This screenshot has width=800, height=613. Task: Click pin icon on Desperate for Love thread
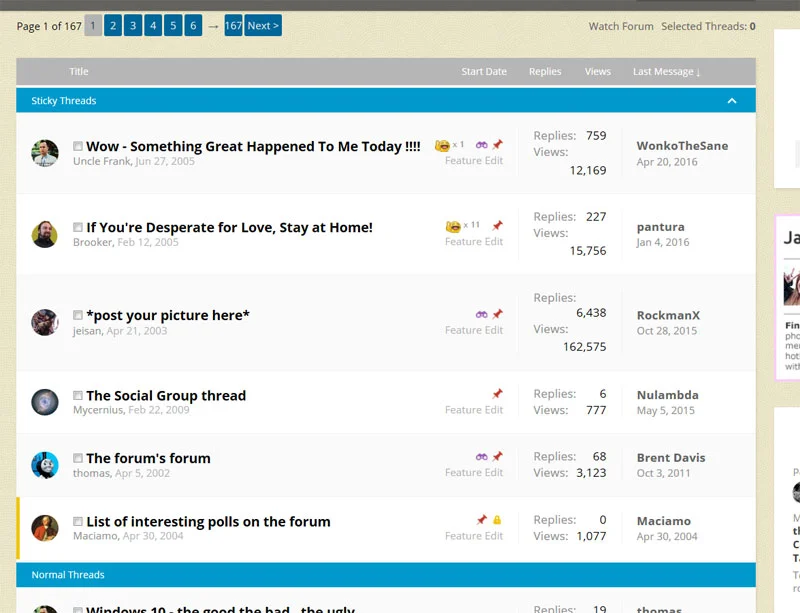(497, 225)
